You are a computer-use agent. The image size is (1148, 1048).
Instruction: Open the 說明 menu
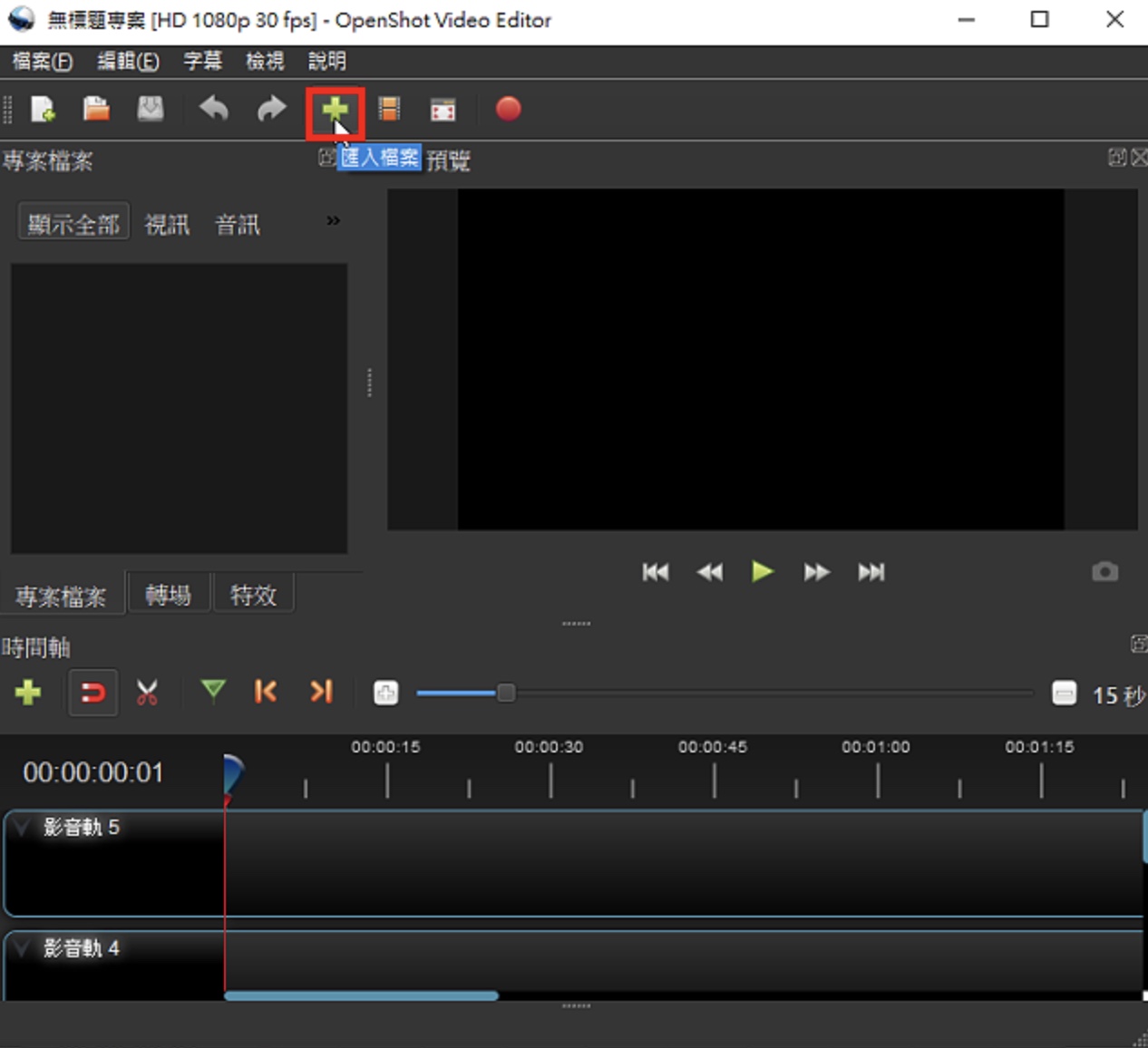326,61
